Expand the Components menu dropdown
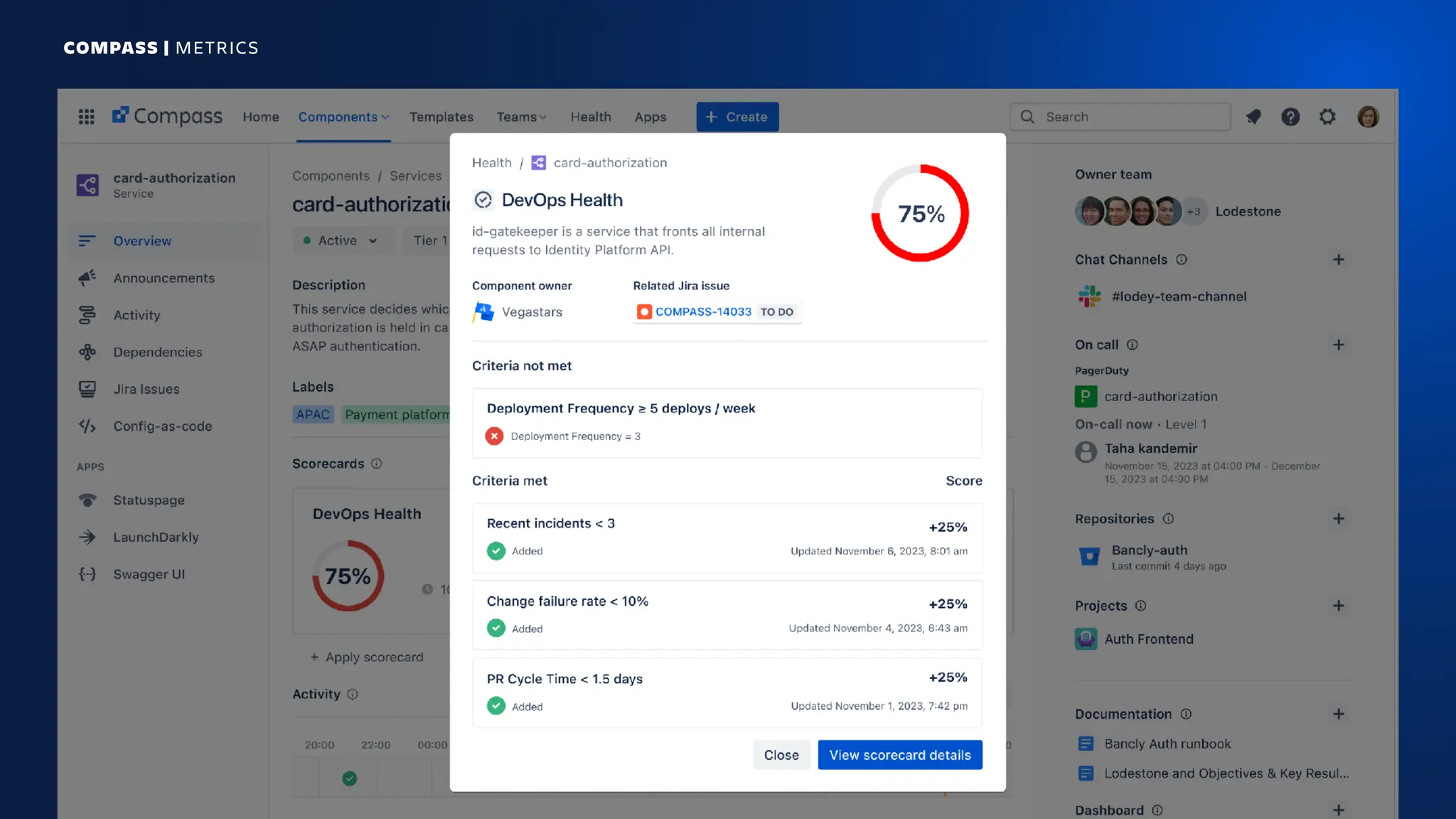This screenshot has width=1456, height=819. coord(343,117)
